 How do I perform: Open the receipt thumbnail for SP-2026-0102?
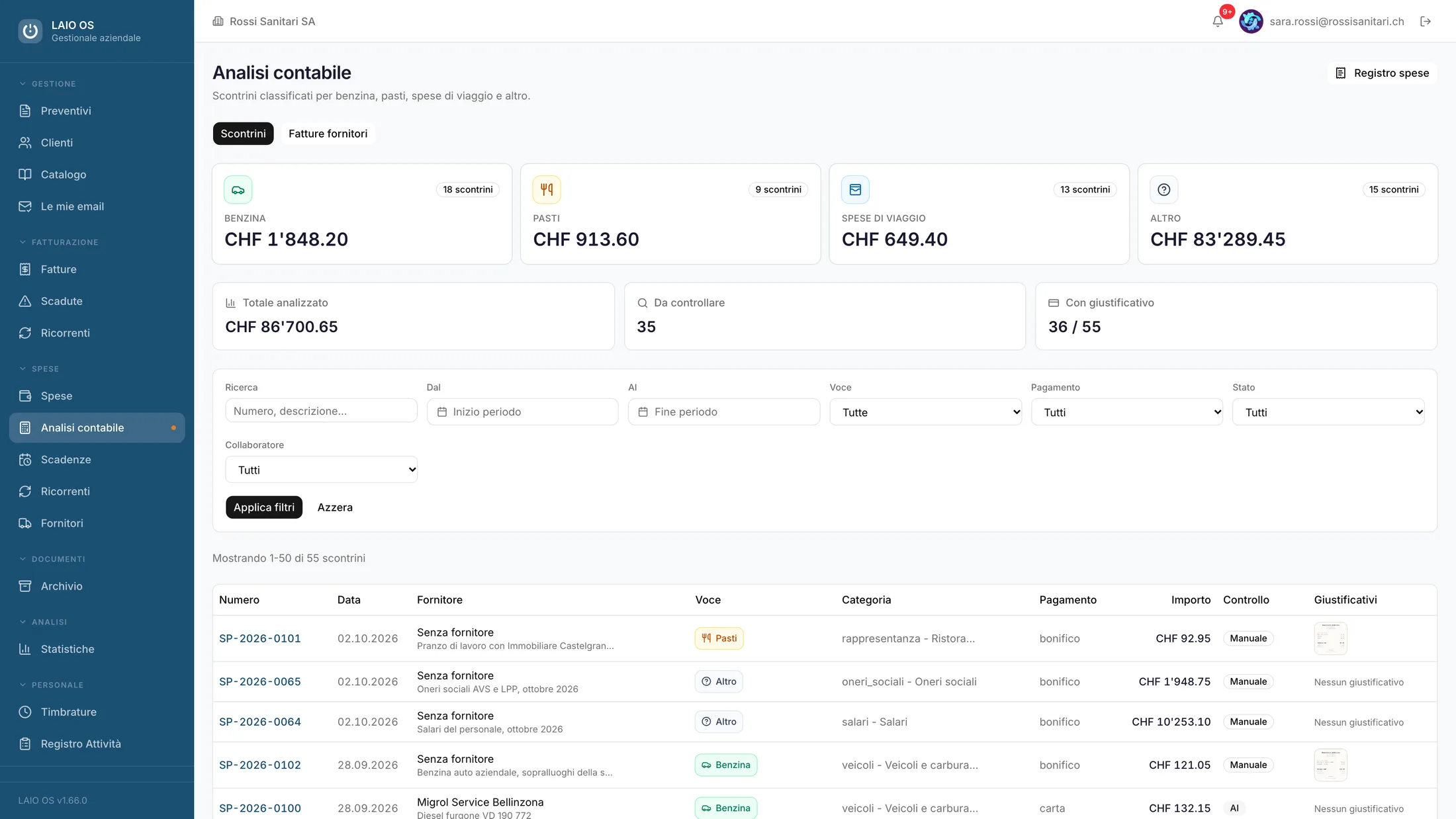[x=1330, y=765]
